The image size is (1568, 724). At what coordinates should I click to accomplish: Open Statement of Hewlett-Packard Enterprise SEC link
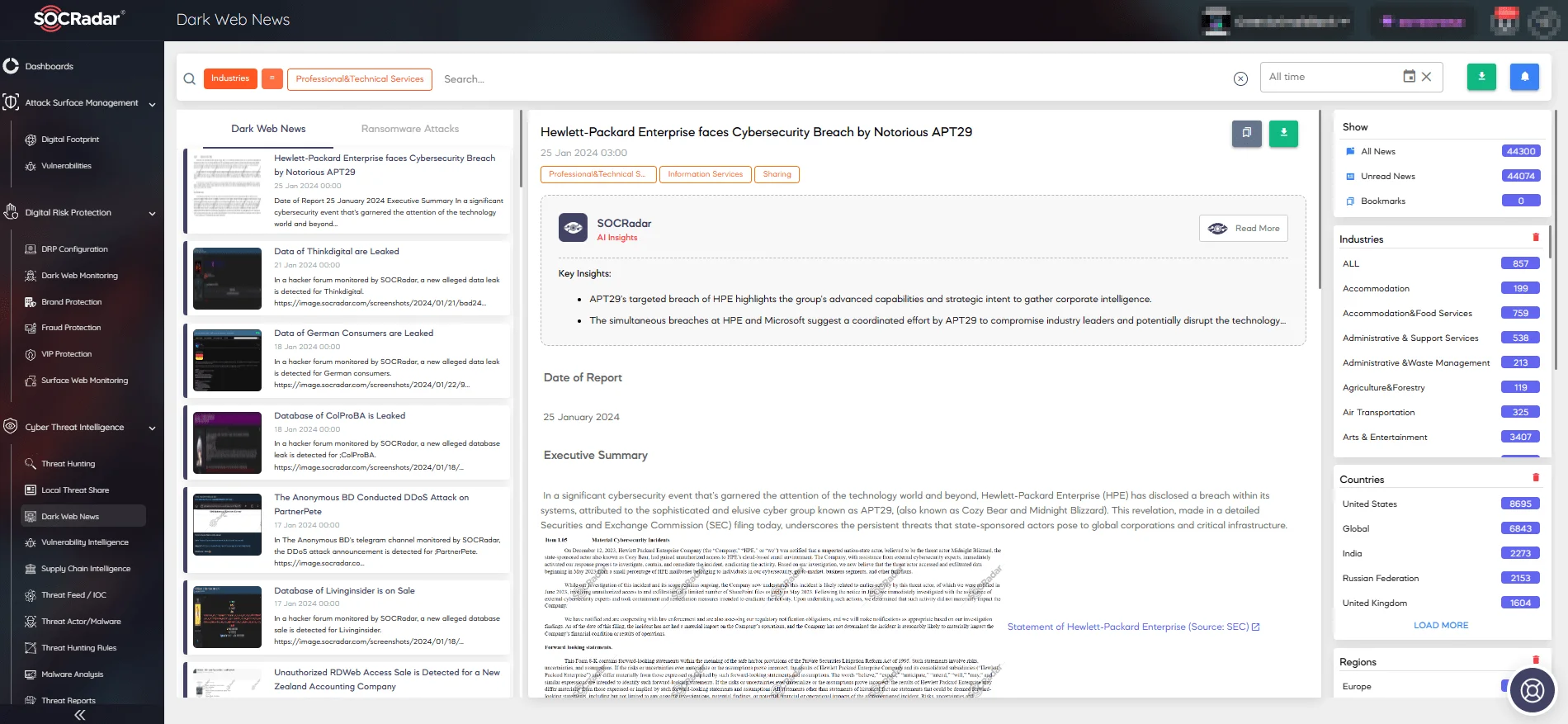[1133, 627]
